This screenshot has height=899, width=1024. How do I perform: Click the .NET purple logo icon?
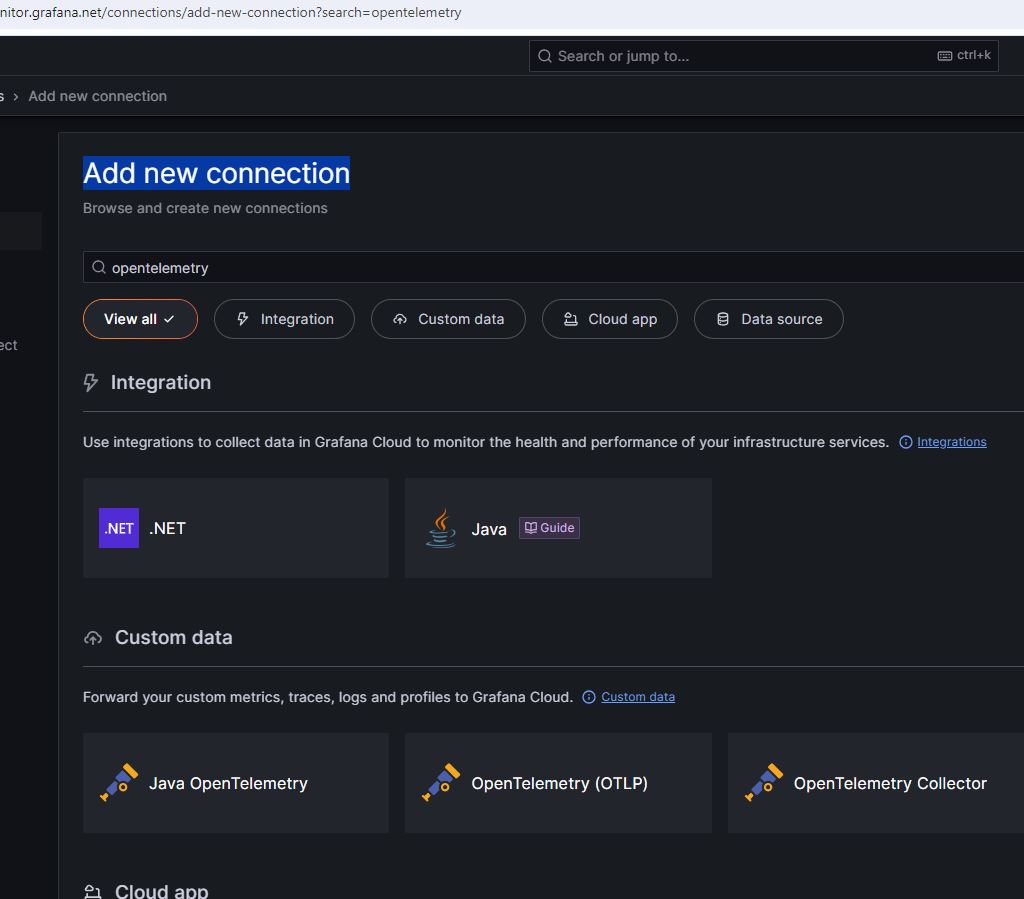119,528
